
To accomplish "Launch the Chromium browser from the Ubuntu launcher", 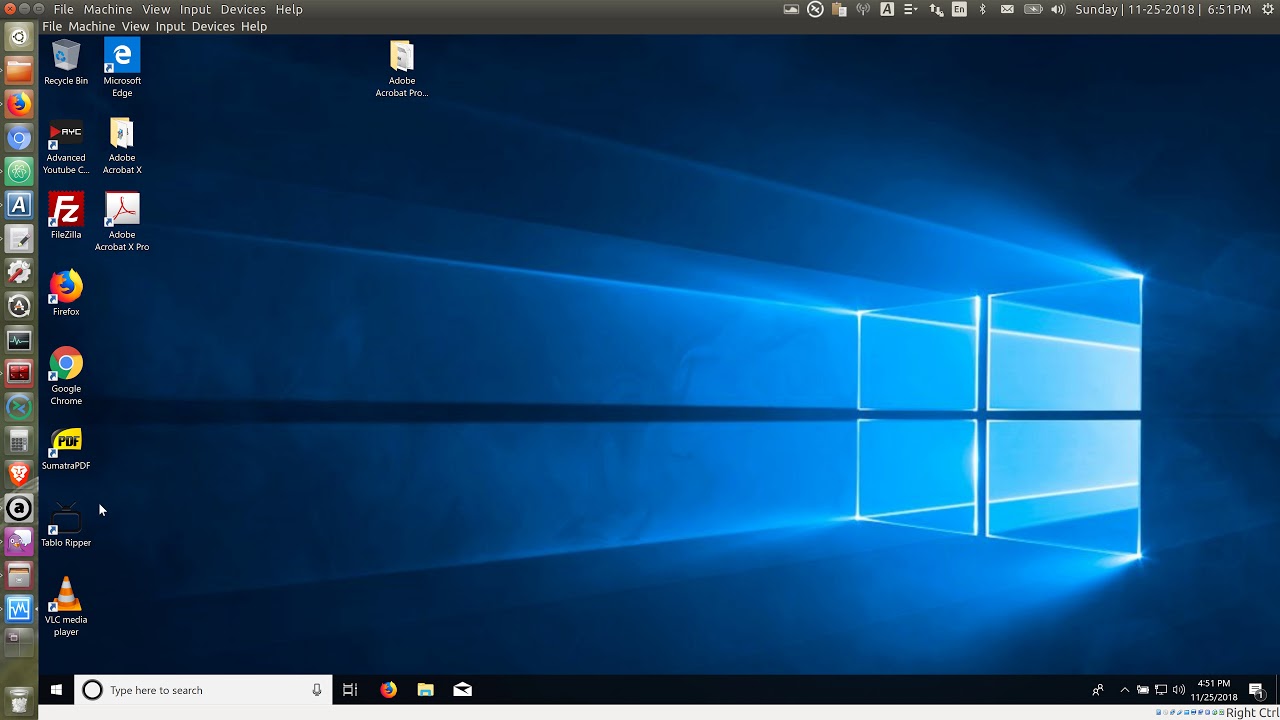I will click(19, 138).
